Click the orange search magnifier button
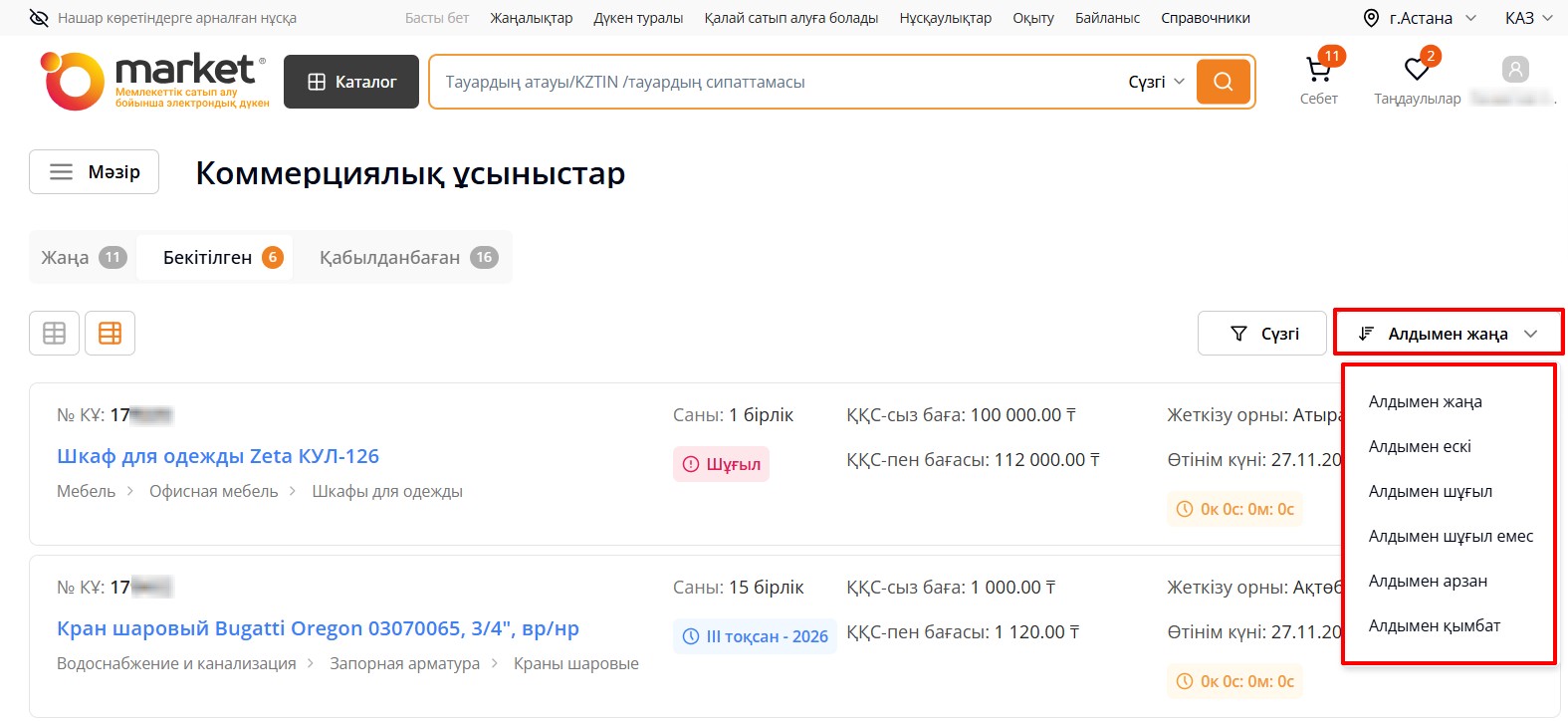Image resolution: width=1568 pixels, height=721 pixels. pyautogui.click(x=1223, y=82)
